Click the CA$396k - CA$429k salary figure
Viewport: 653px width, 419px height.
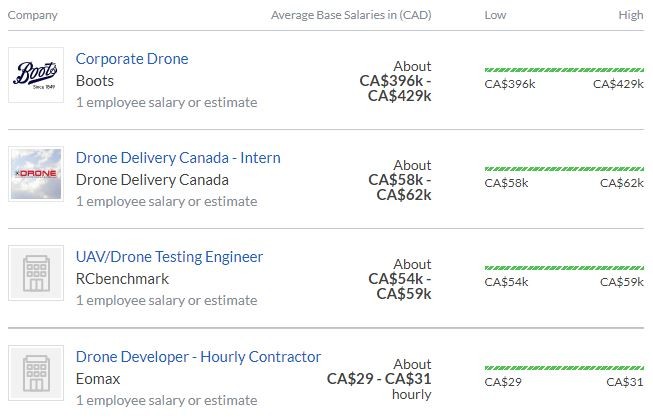396,88
